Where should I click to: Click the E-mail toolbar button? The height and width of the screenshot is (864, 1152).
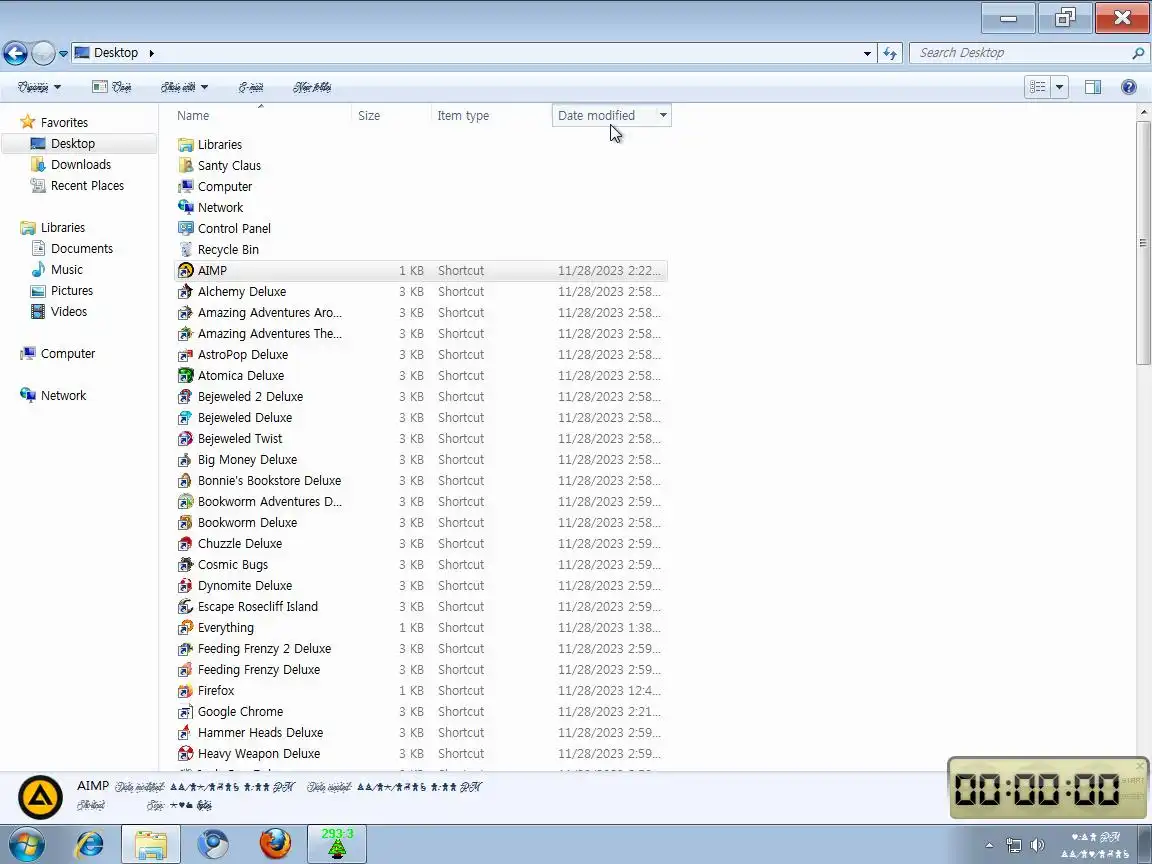coord(251,87)
